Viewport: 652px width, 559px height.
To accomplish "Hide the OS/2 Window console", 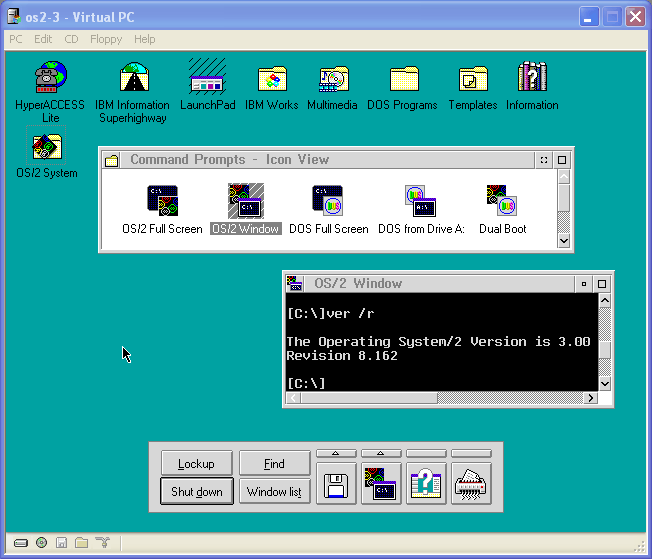I will coord(583,284).
